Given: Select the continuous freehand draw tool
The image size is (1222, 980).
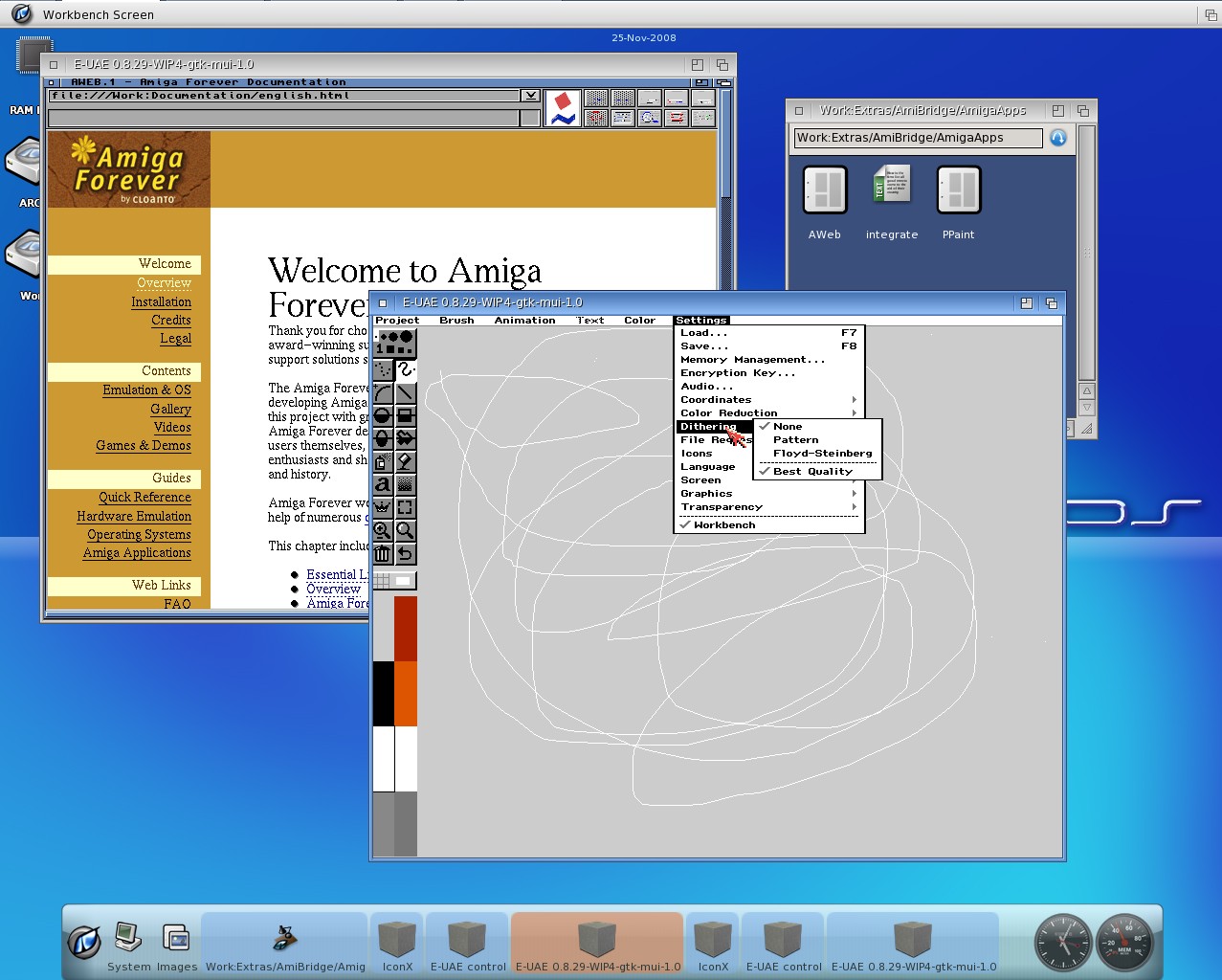Looking at the screenshot, I should click(406, 369).
